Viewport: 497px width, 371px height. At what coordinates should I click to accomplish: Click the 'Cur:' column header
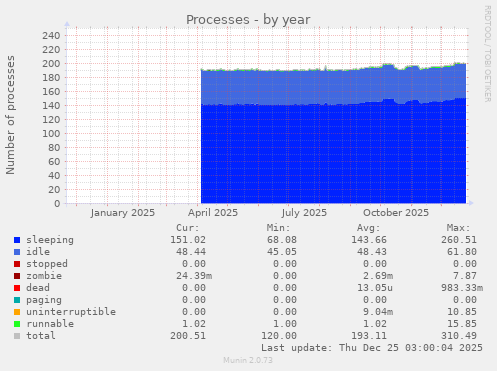[188, 228]
